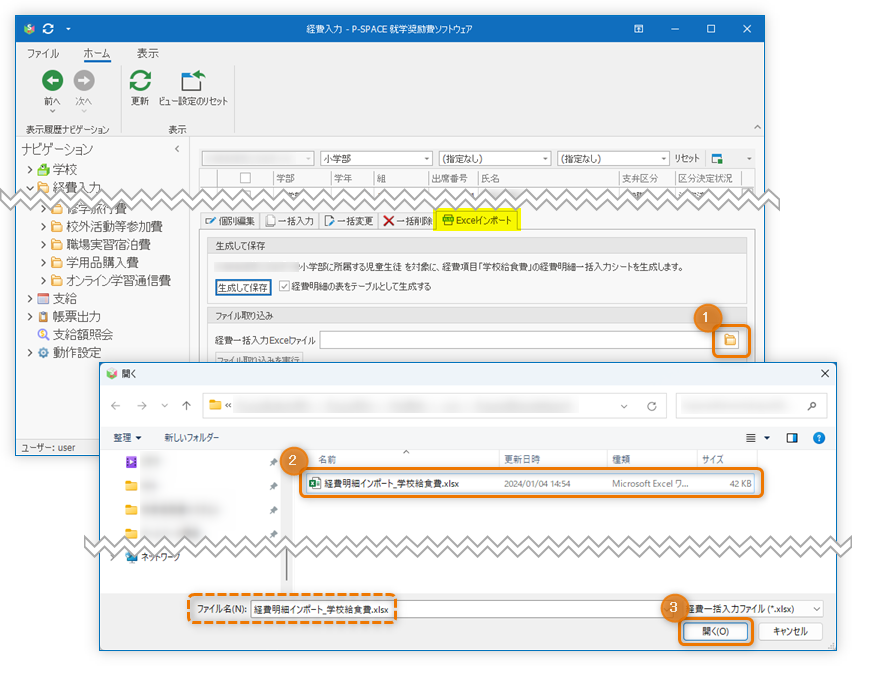The image size is (869, 687).
Task: Switch to the 表示 ribbon tab
Action: [x=148, y=53]
